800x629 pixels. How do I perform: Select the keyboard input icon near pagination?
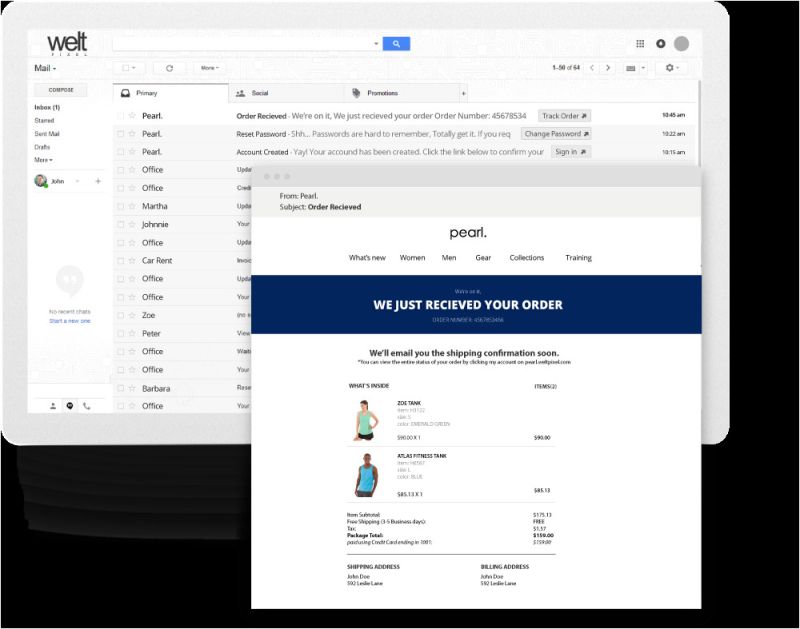coord(633,68)
